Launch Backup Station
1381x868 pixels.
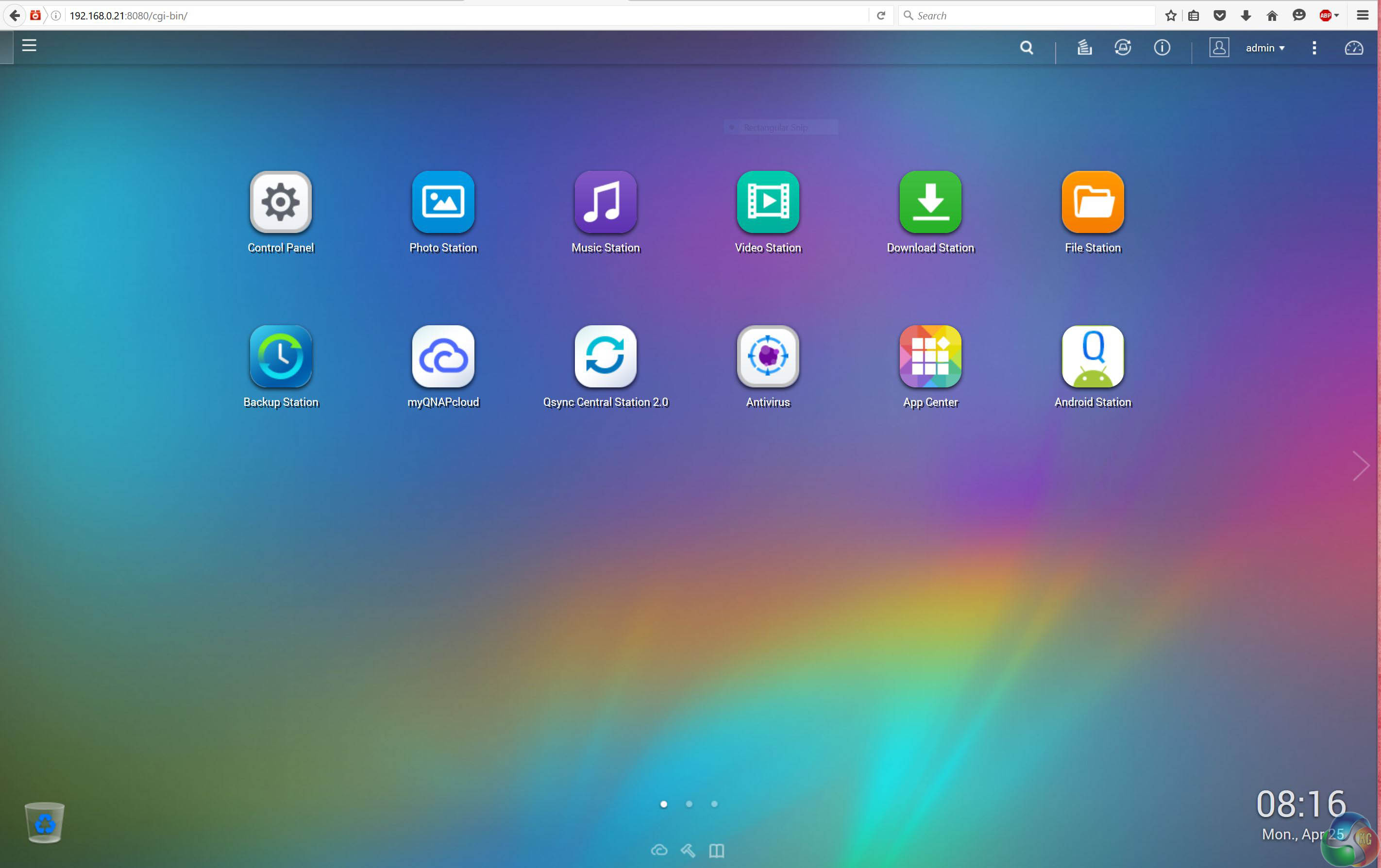pyautogui.click(x=281, y=356)
